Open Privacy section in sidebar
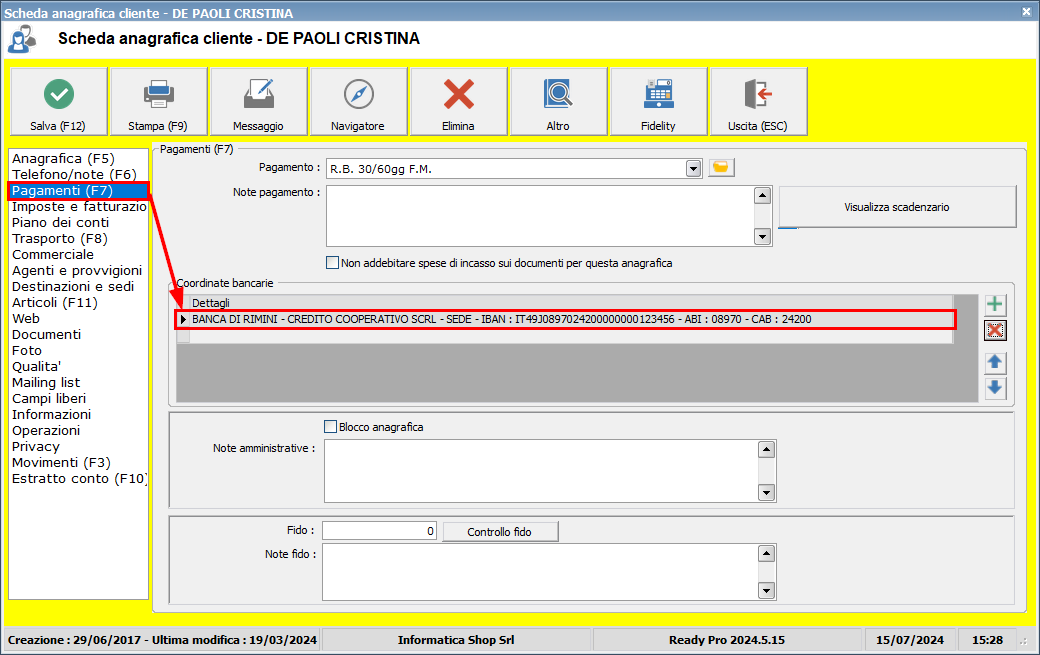Viewport: 1040px width, 655px height. point(36,446)
